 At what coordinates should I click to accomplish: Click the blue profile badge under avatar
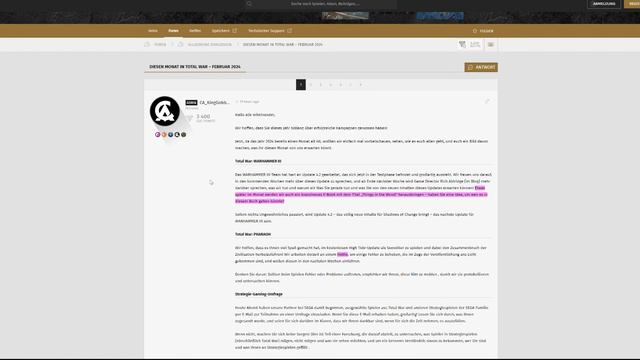171,134
